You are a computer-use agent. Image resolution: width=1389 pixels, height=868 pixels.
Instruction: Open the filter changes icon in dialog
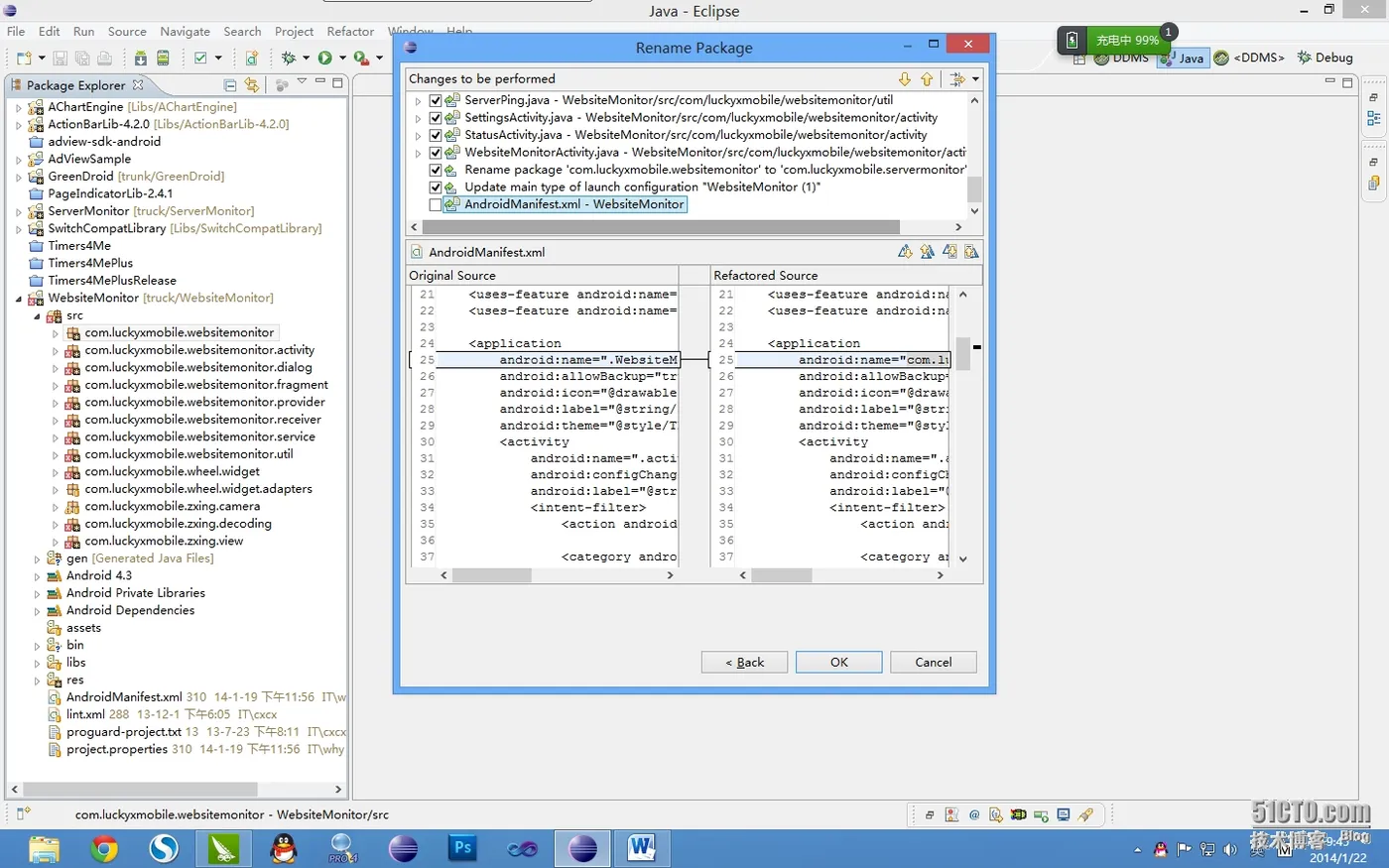[x=957, y=79]
